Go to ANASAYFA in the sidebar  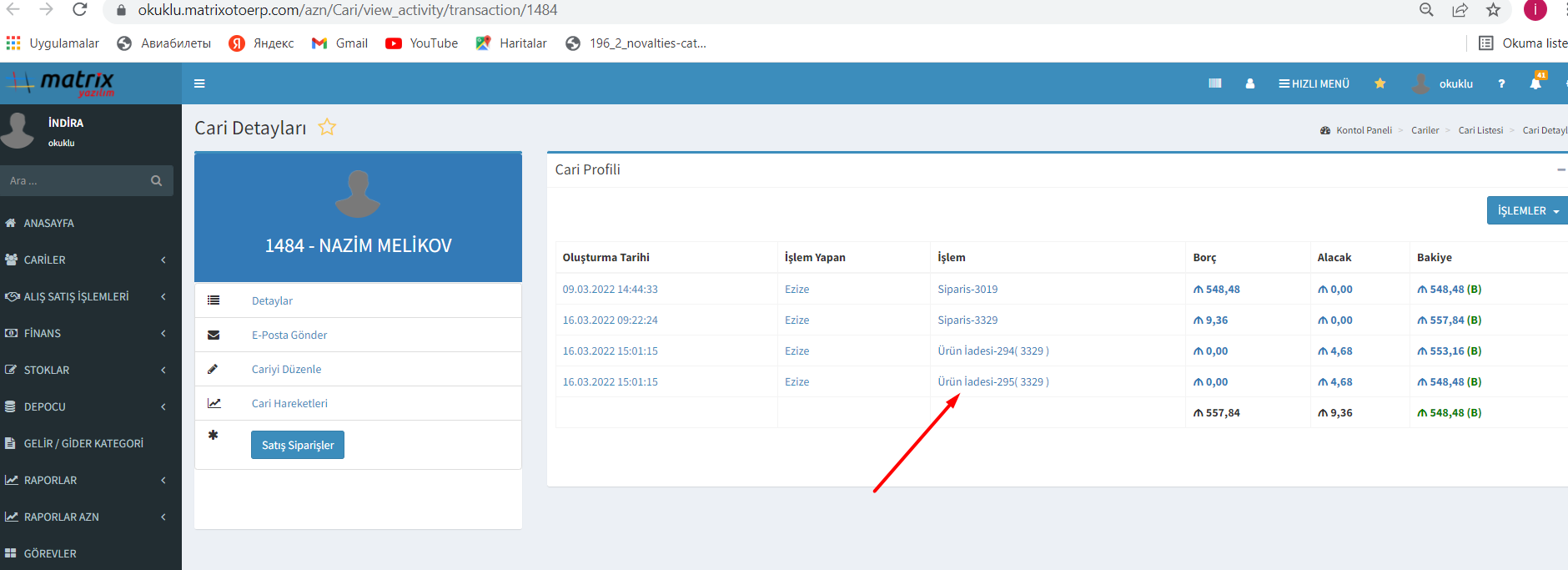(x=48, y=223)
